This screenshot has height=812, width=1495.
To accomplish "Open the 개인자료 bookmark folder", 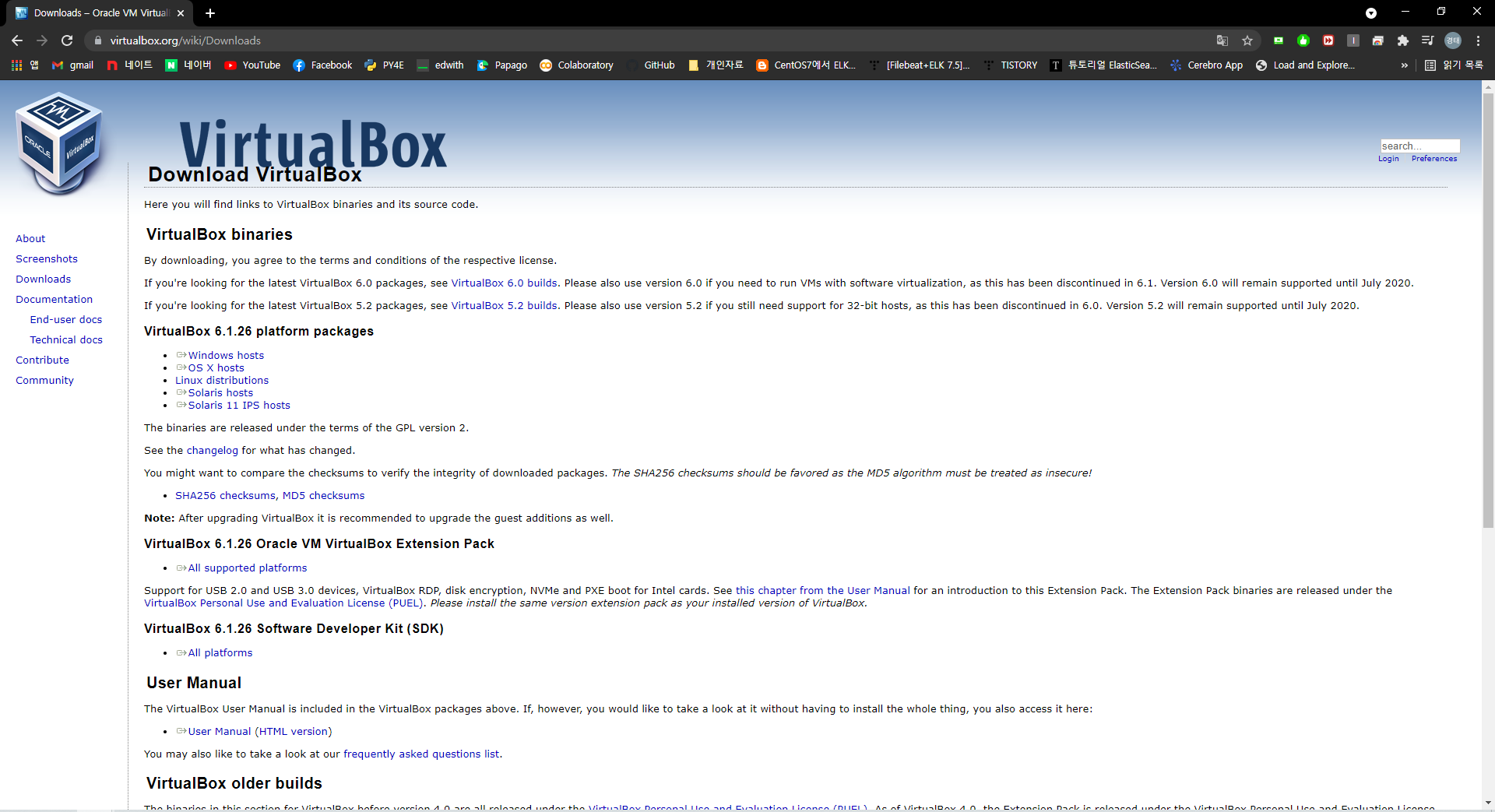I will click(716, 65).
